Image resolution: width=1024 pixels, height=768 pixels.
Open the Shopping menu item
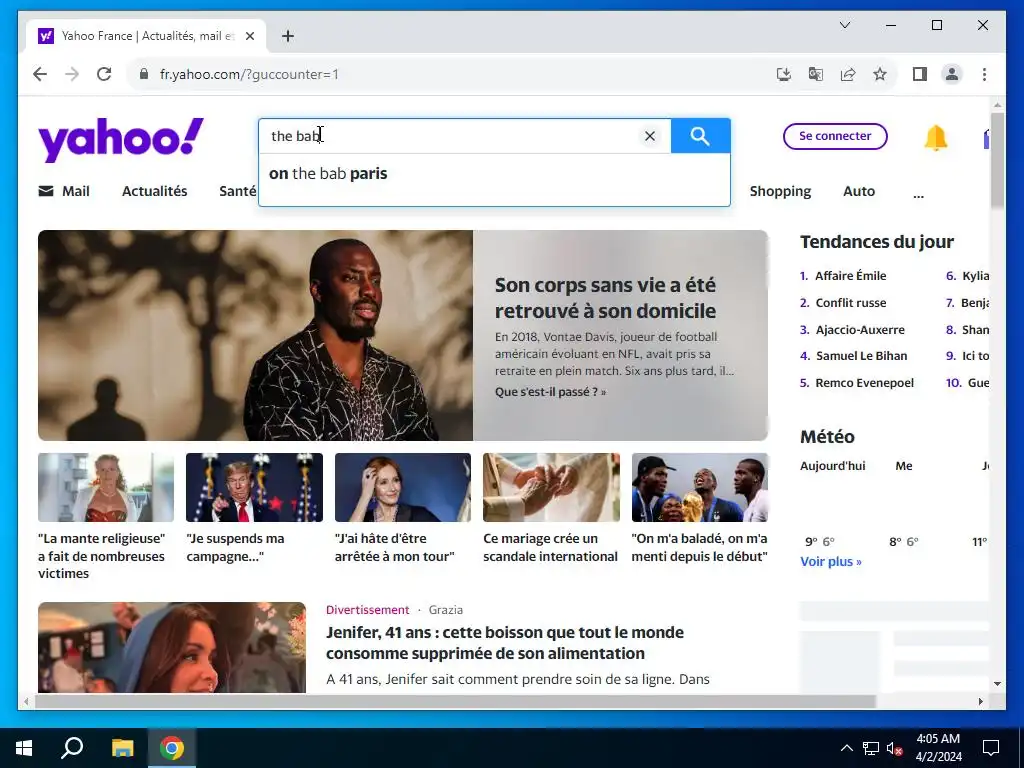point(780,191)
